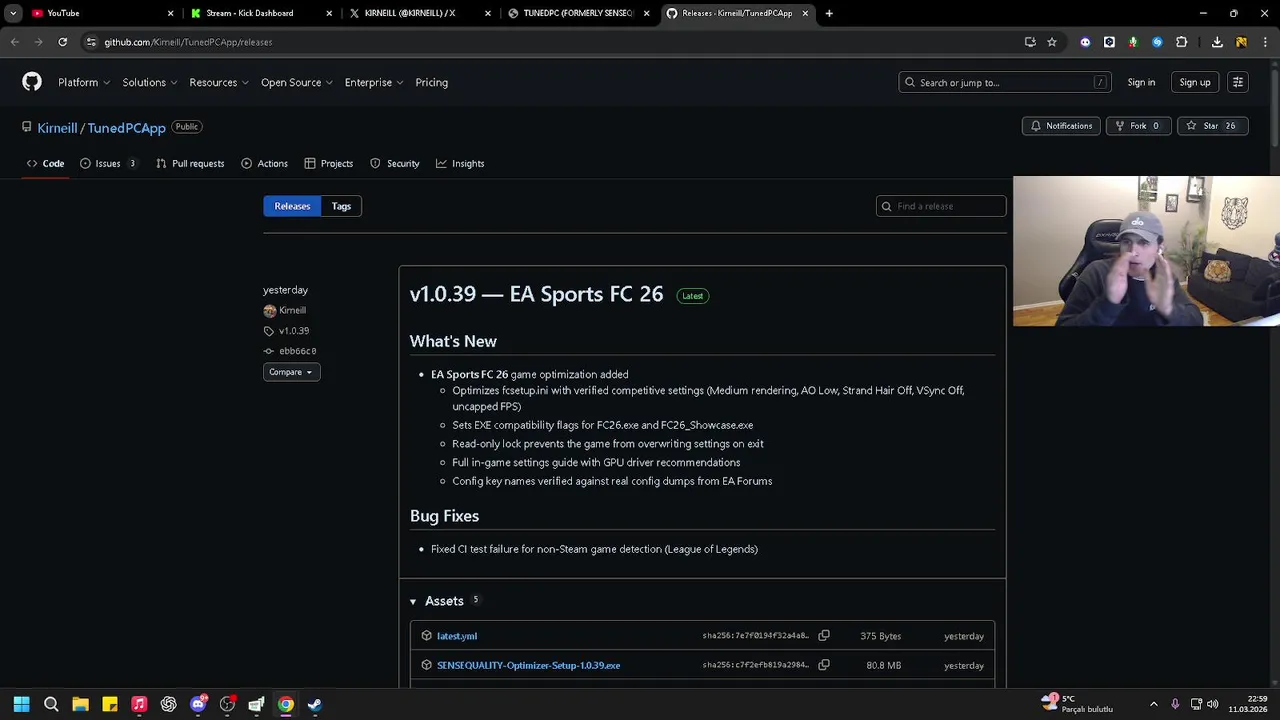Image resolution: width=1280 pixels, height=720 pixels.
Task: Click the address bar URL
Action: (x=188, y=42)
